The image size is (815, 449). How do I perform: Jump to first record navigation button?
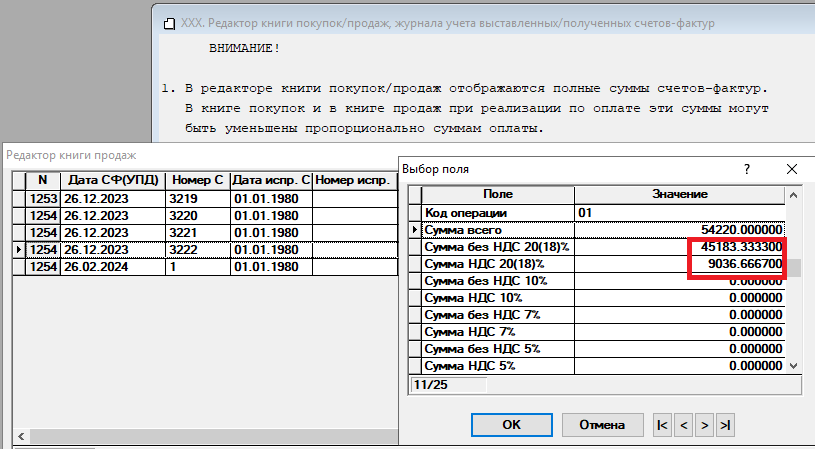[662, 425]
